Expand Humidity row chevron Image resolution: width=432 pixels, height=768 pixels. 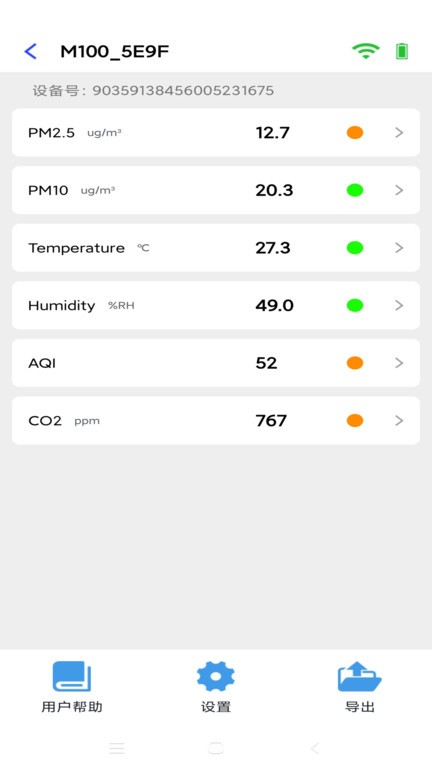399,305
